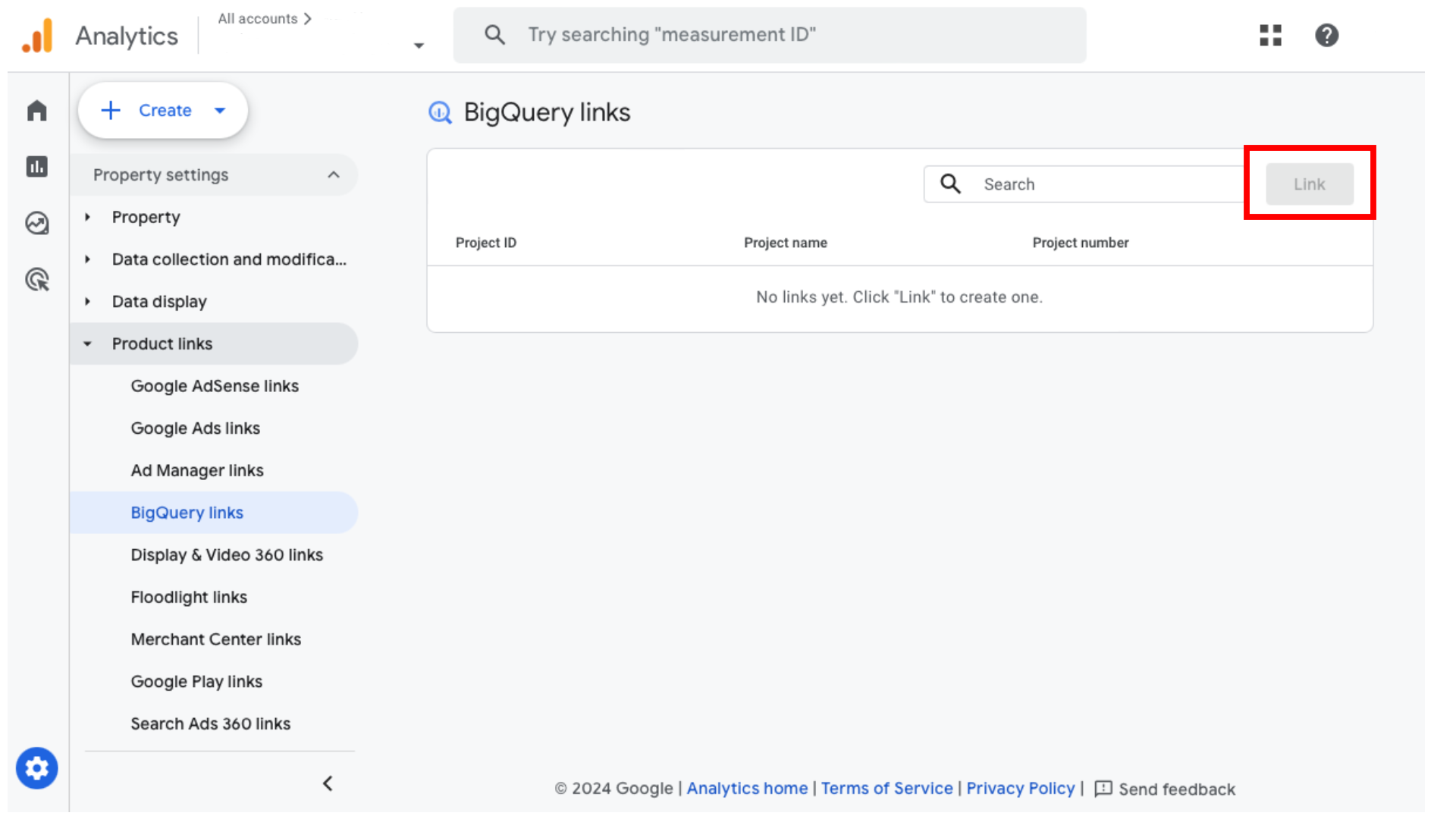Select Merchant Center links
Viewport: 1456px width, 819px height.
point(216,639)
